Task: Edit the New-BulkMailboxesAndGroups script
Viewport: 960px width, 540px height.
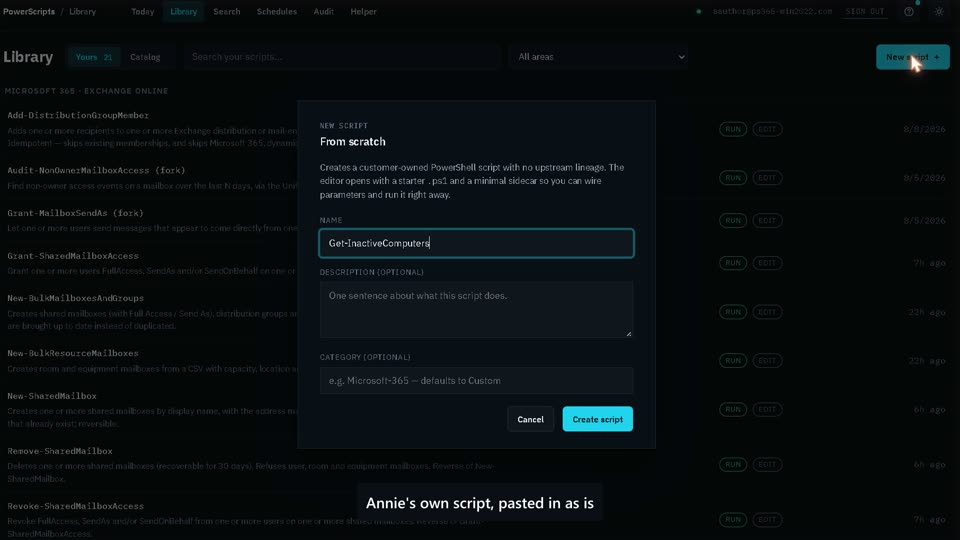Action: click(767, 312)
